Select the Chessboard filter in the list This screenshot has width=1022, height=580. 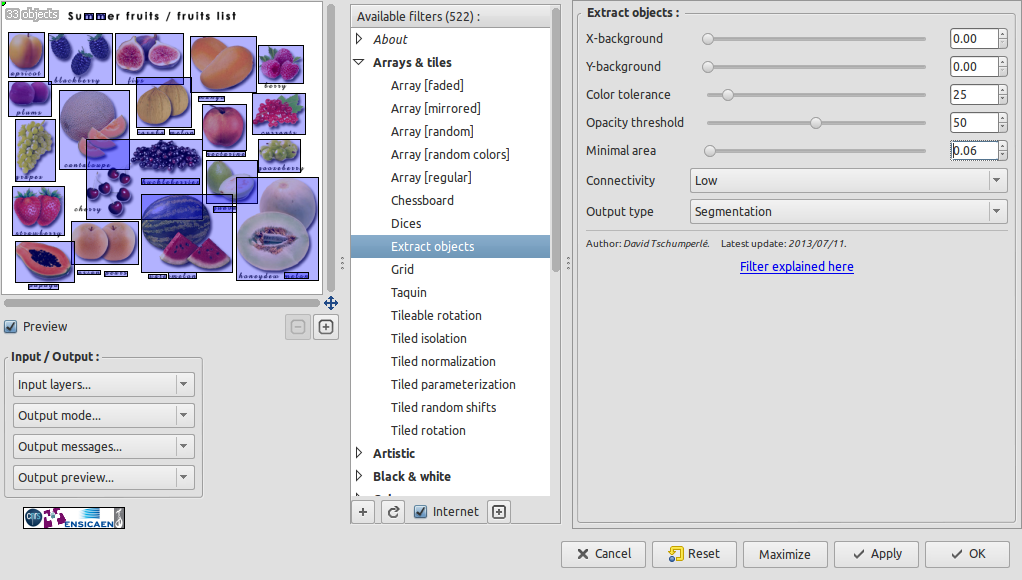point(422,201)
